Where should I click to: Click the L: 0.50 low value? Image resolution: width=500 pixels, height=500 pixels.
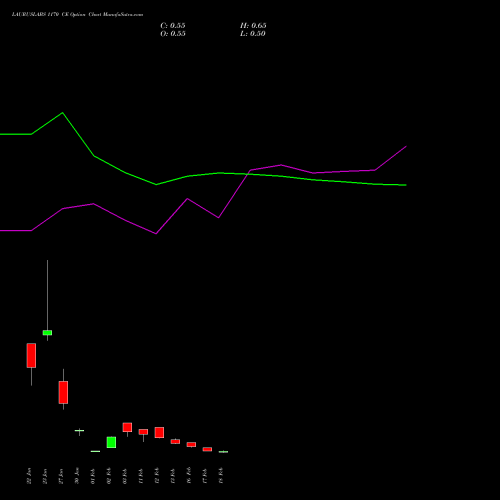[253, 34]
